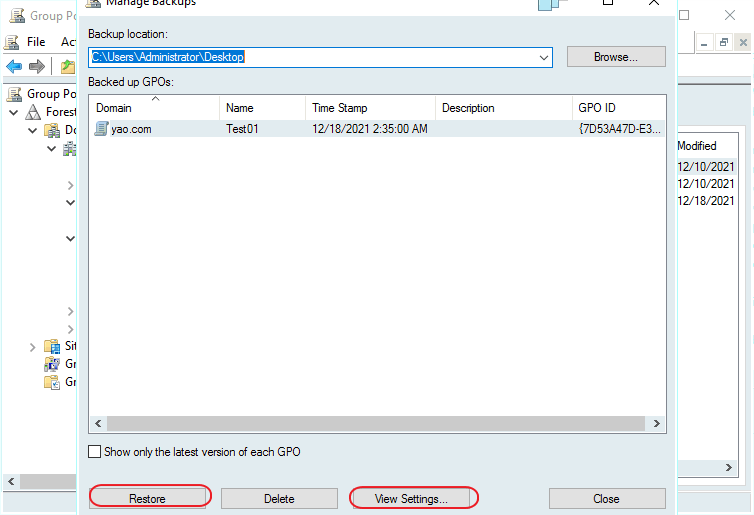The width and height of the screenshot is (754, 515).
Task: Click the GPO icon beside yao.com
Action: 101,129
